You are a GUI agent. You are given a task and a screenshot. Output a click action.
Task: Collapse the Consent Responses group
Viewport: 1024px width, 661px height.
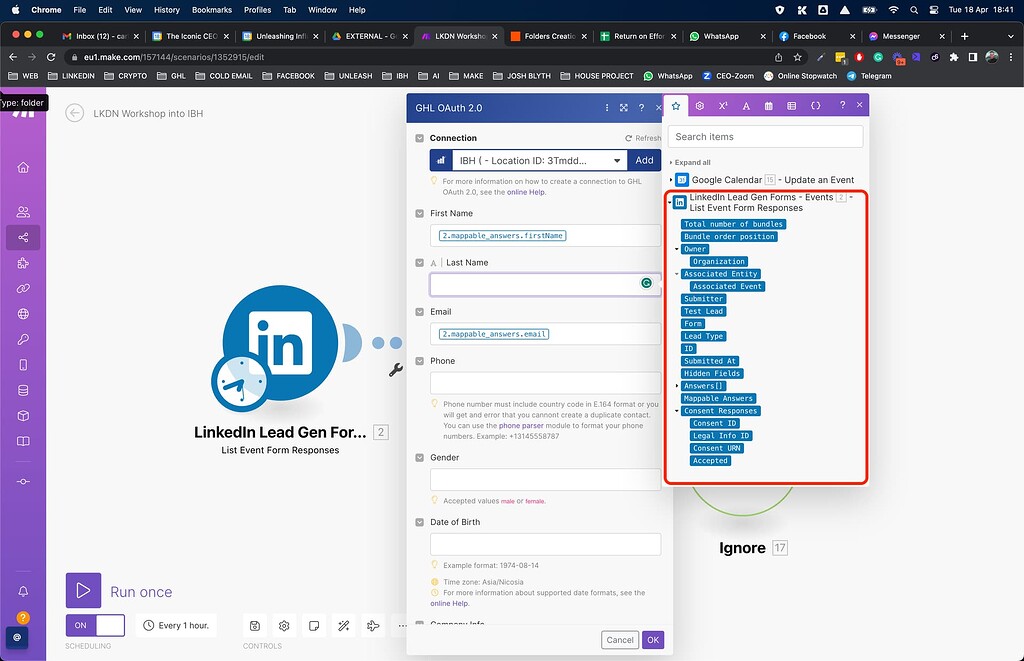point(676,410)
